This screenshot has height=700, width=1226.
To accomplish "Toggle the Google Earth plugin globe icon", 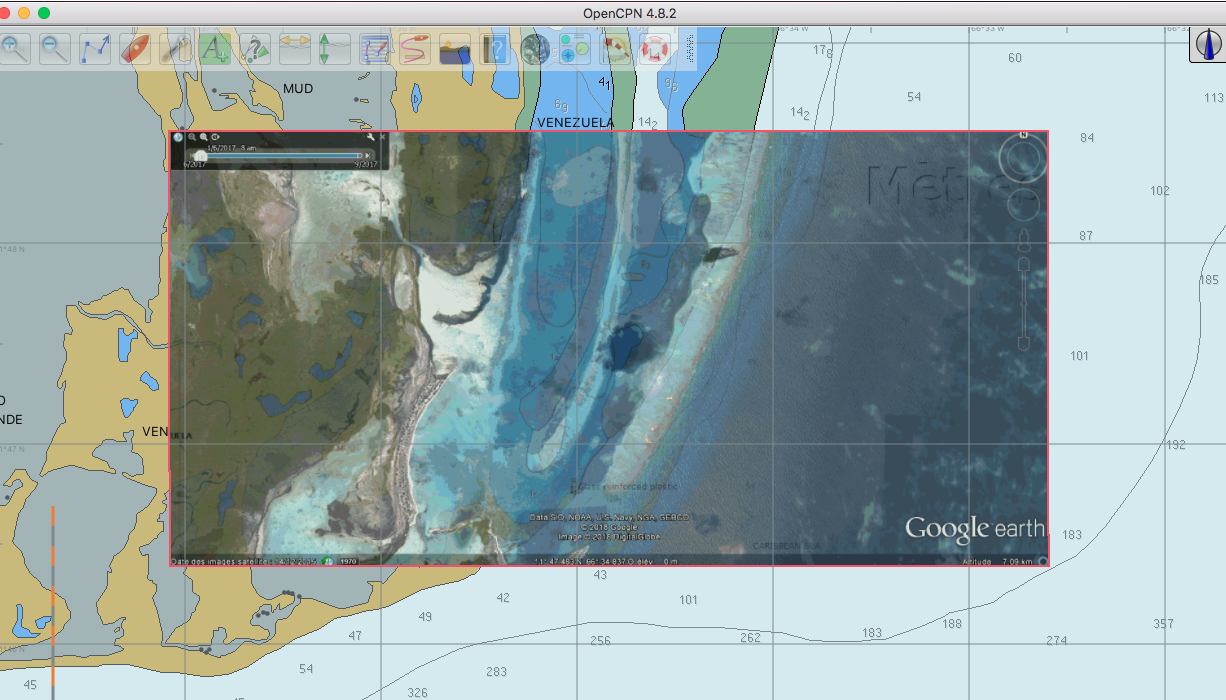I will click(x=536, y=49).
